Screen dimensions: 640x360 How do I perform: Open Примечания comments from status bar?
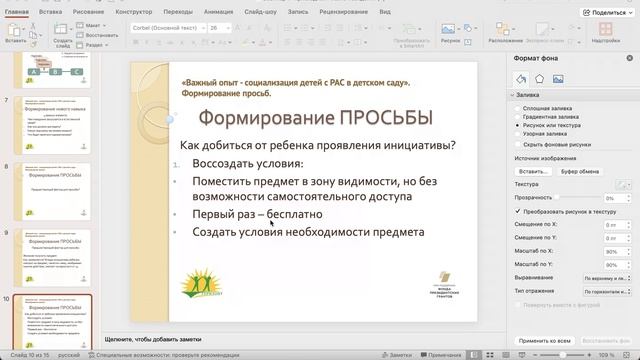point(441,355)
